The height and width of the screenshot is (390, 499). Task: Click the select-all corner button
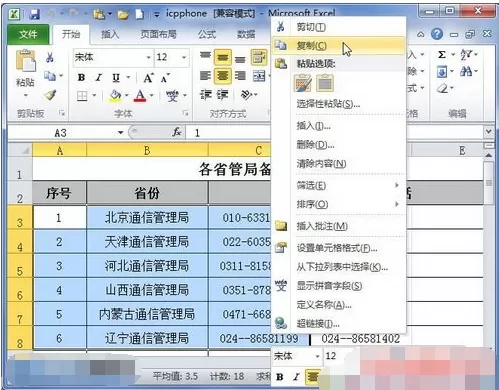[x=20, y=150]
